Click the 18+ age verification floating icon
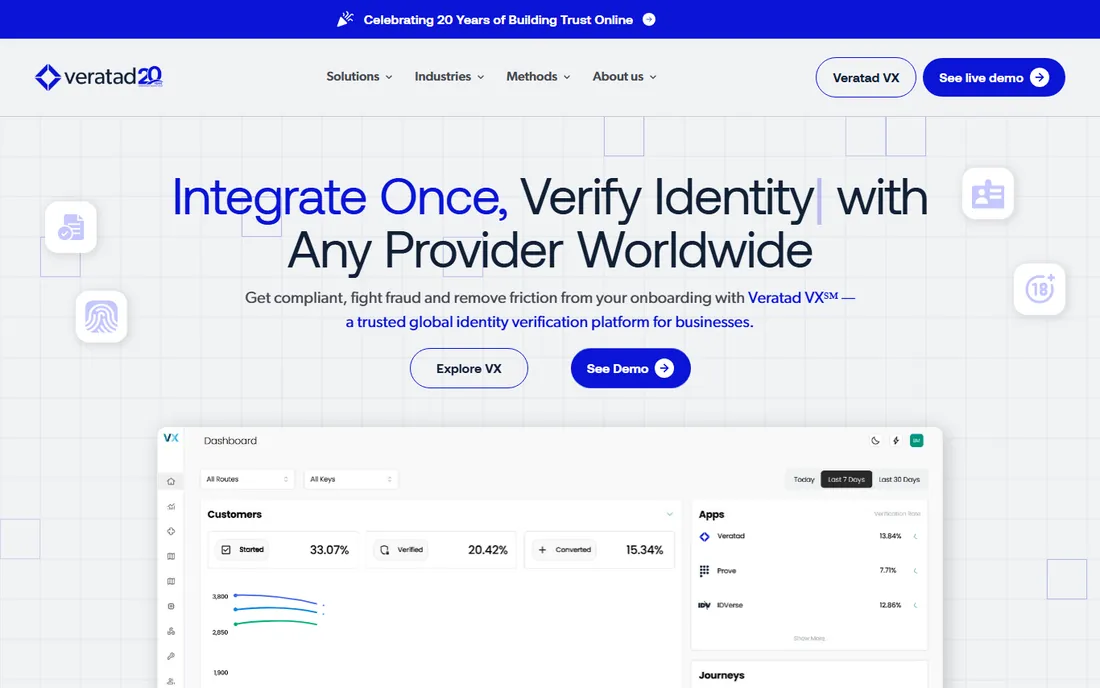Screen dimensions: 1100x688 point(1039,288)
